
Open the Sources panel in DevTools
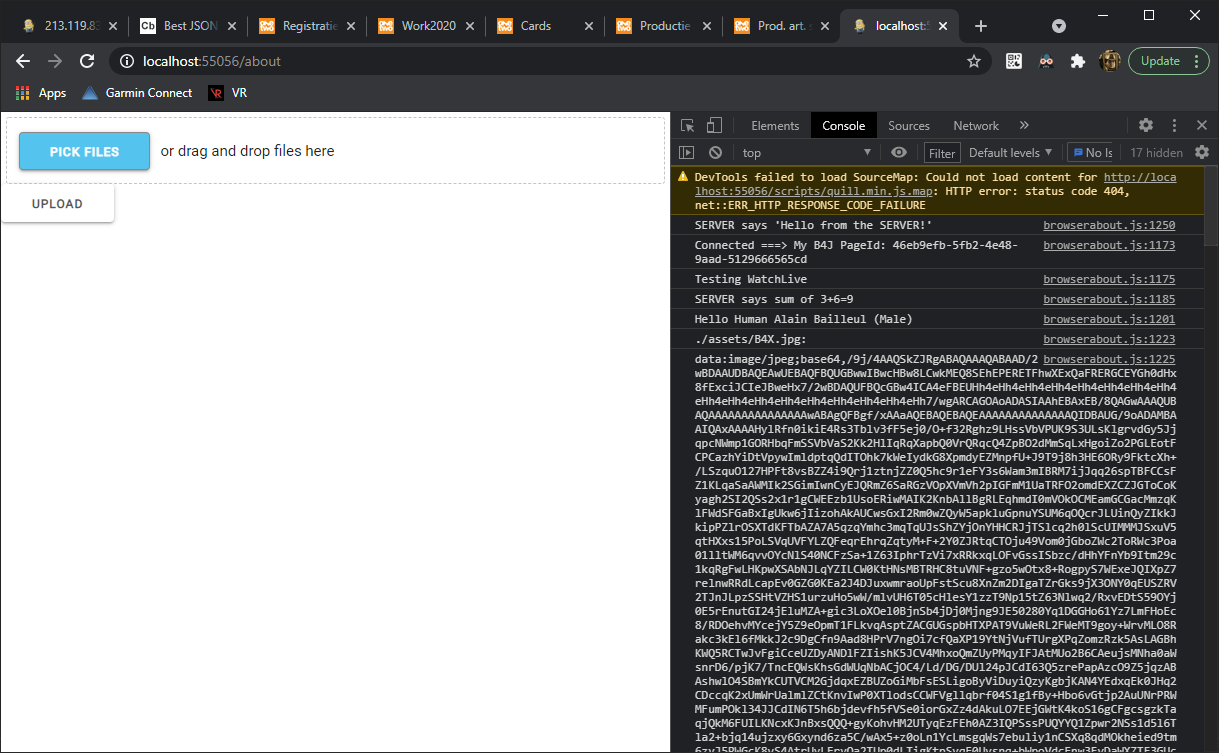tap(909, 126)
